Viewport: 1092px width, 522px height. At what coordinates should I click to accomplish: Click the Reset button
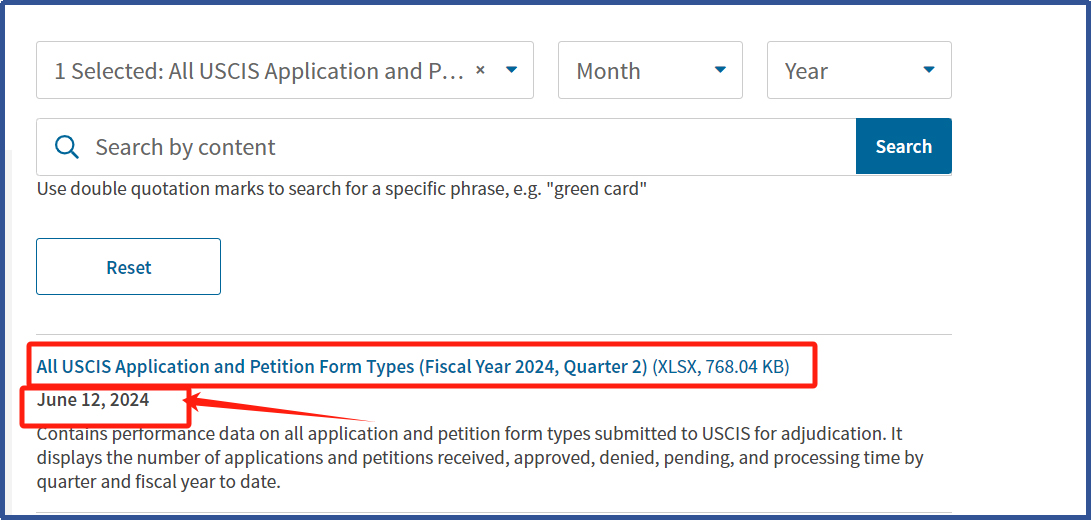tap(129, 267)
